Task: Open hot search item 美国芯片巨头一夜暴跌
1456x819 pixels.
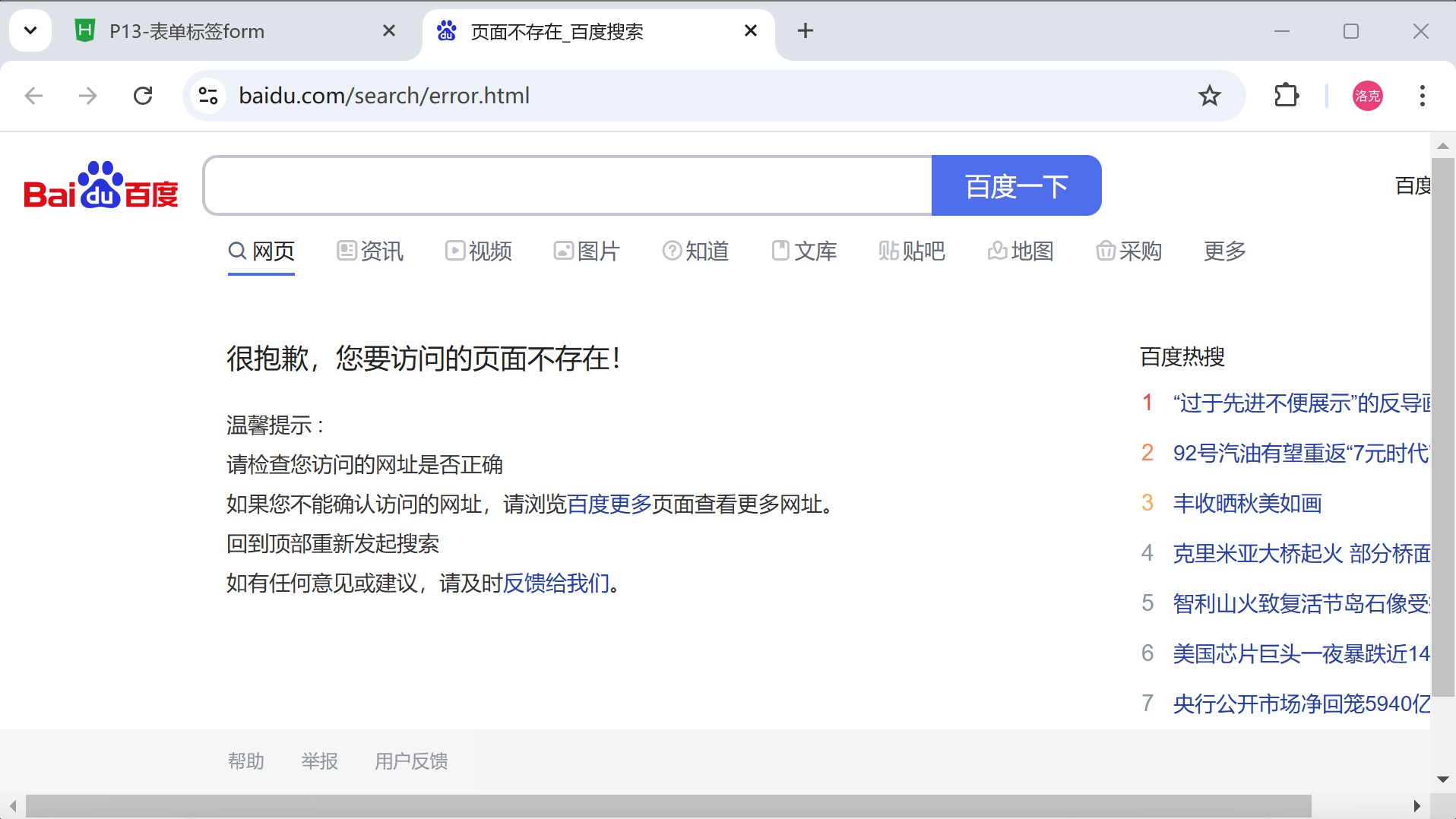Action: pos(1302,654)
